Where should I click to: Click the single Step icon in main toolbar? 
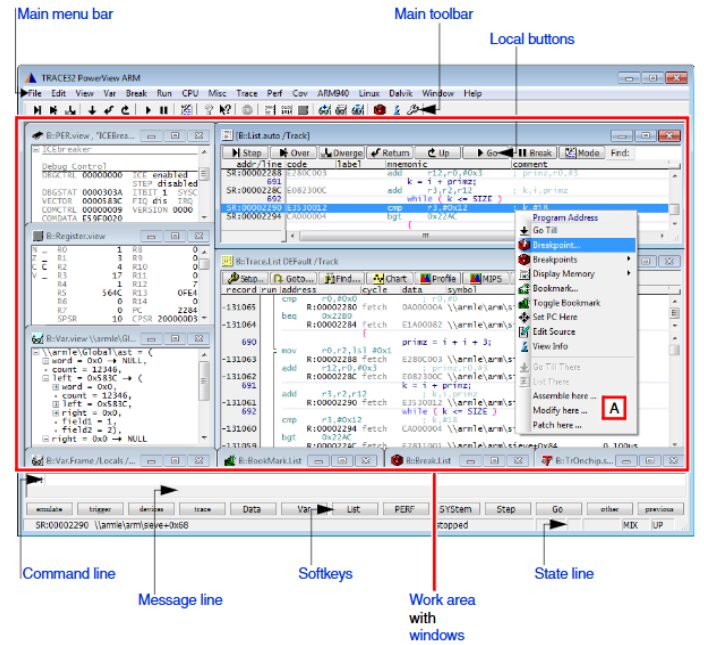(38, 110)
